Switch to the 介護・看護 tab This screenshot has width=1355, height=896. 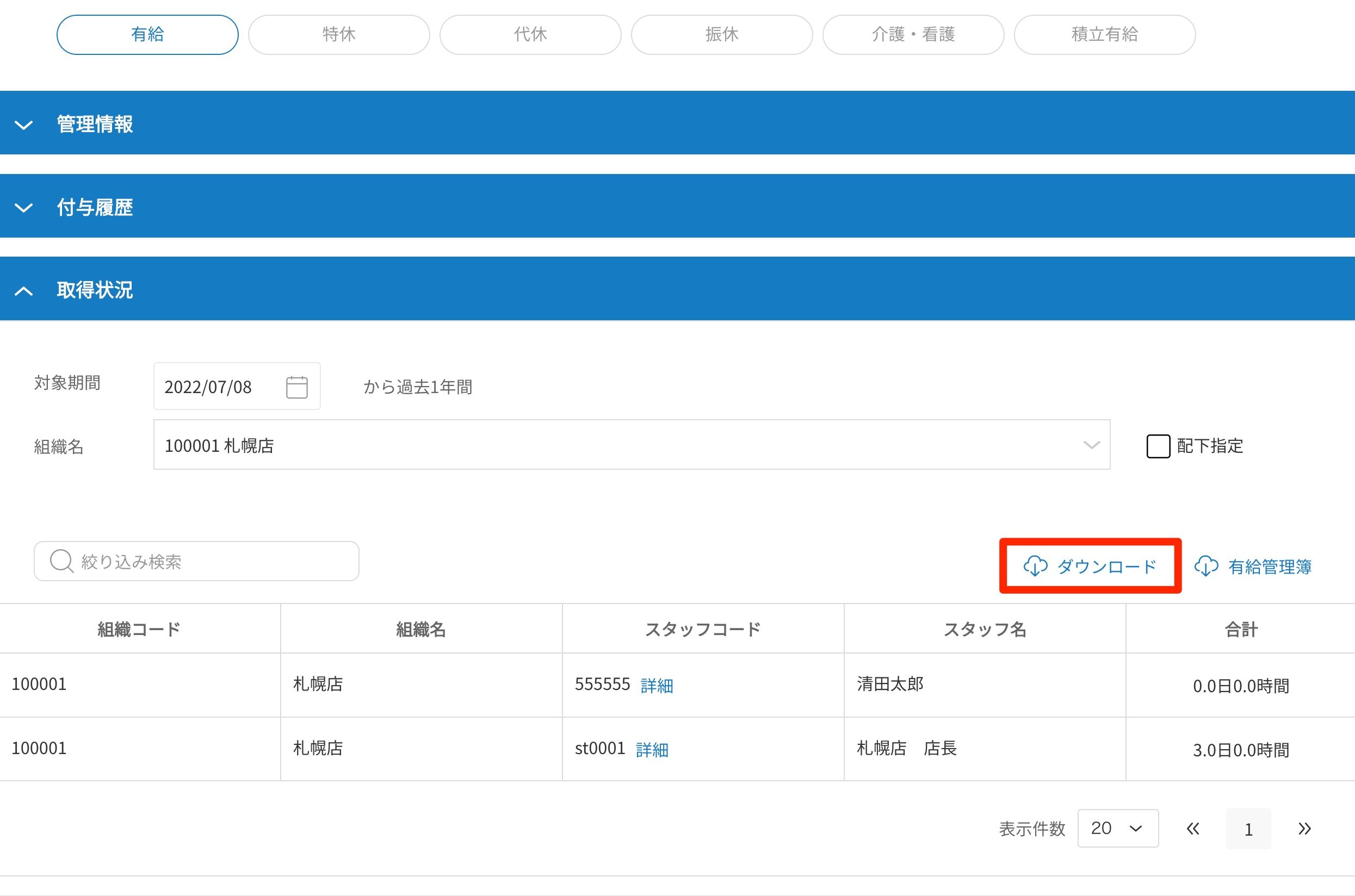click(912, 35)
